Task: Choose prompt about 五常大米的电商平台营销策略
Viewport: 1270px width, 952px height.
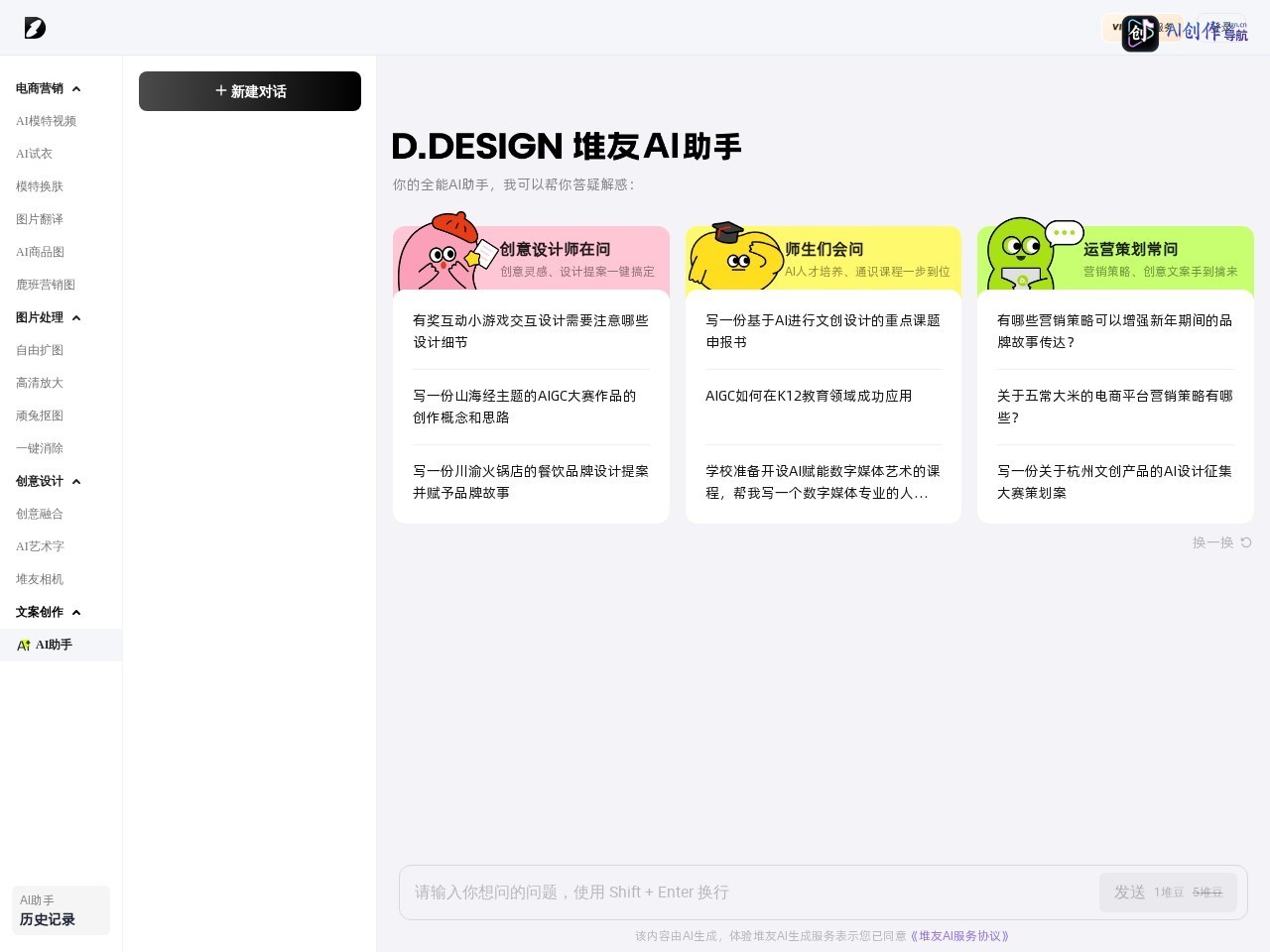Action: pyautogui.click(x=1115, y=407)
